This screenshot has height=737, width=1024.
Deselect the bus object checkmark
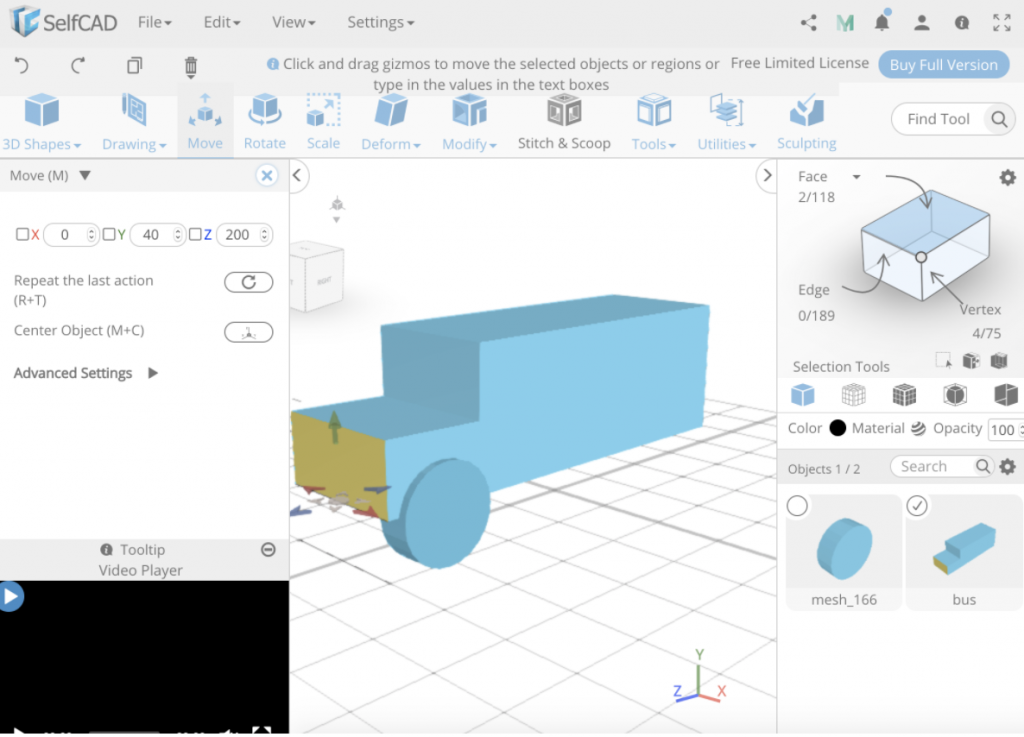pyautogui.click(x=918, y=507)
